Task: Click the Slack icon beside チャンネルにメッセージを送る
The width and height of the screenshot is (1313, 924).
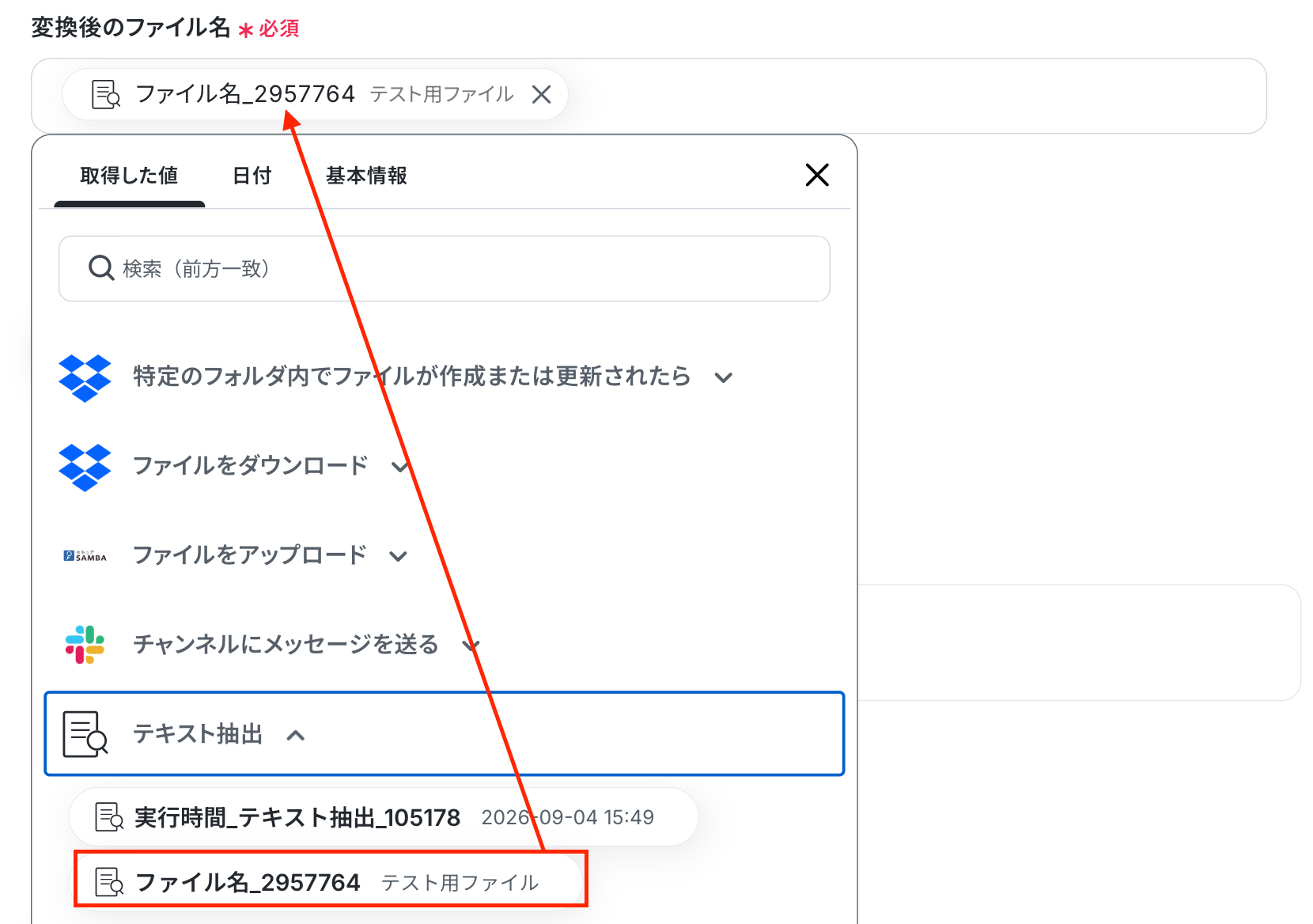Action: (85, 645)
